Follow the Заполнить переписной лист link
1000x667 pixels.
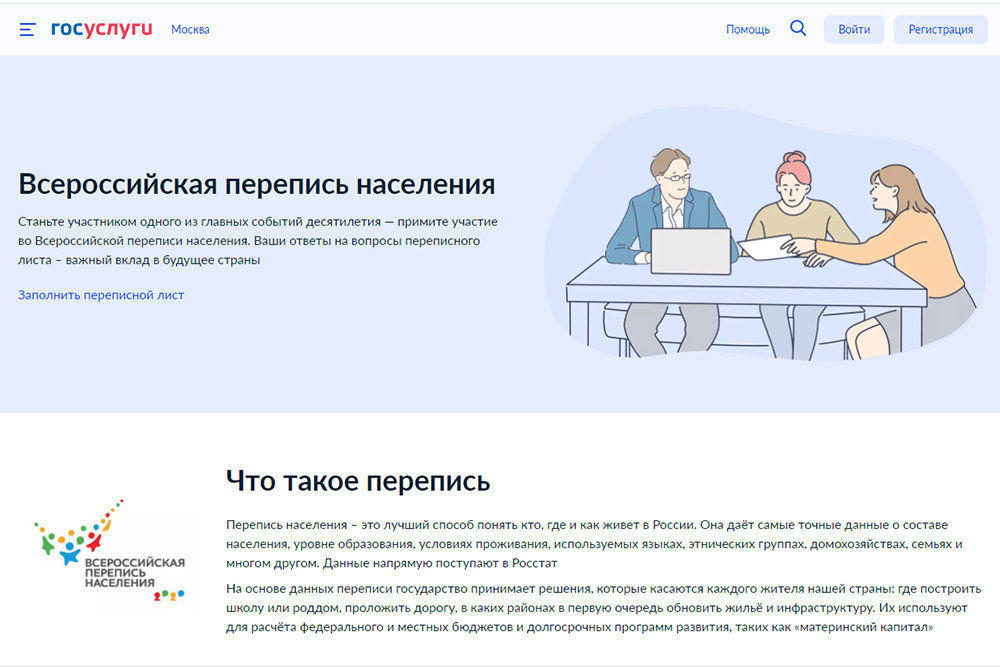100,295
